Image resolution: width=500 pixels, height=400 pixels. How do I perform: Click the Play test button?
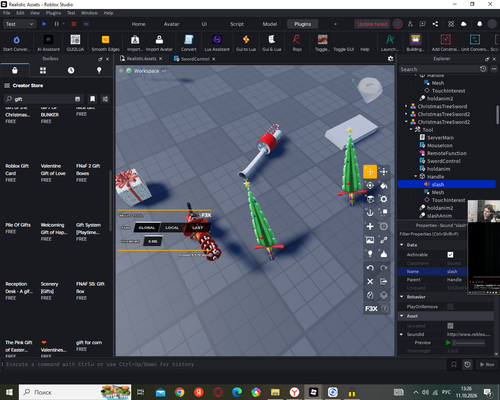point(44,24)
